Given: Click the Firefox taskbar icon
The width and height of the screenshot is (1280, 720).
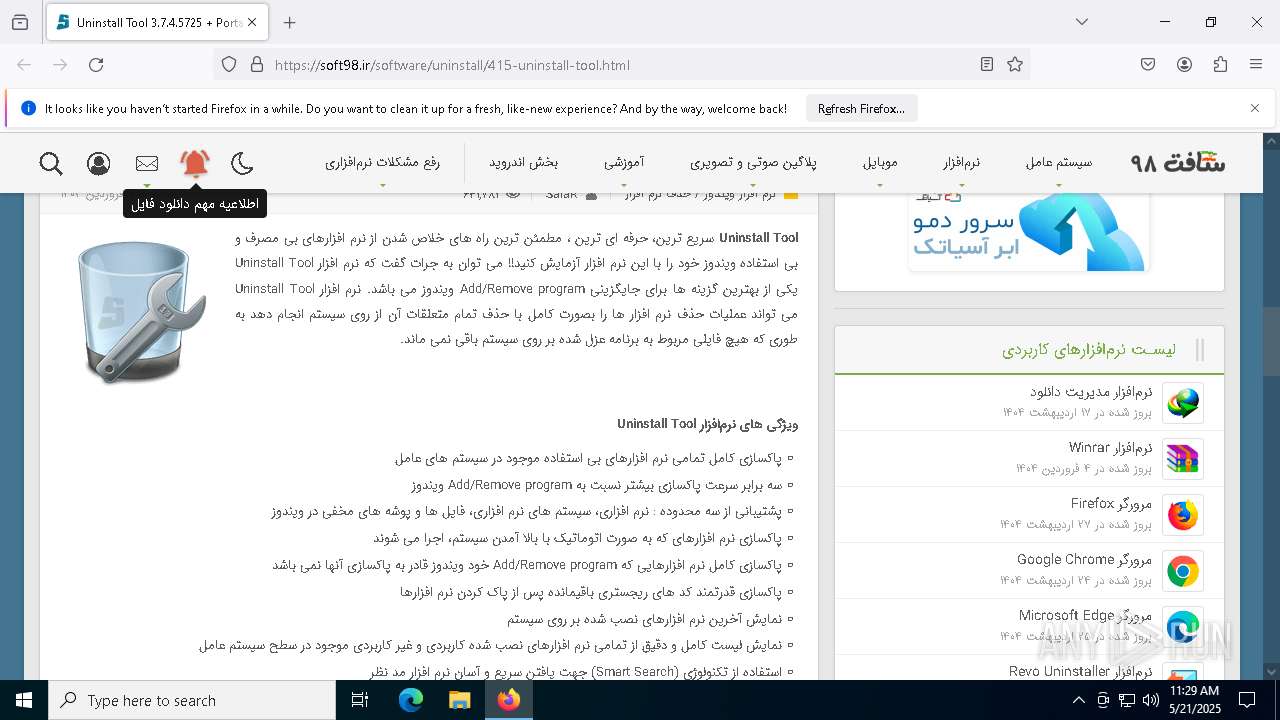Looking at the screenshot, I should [x=508, y=700].
